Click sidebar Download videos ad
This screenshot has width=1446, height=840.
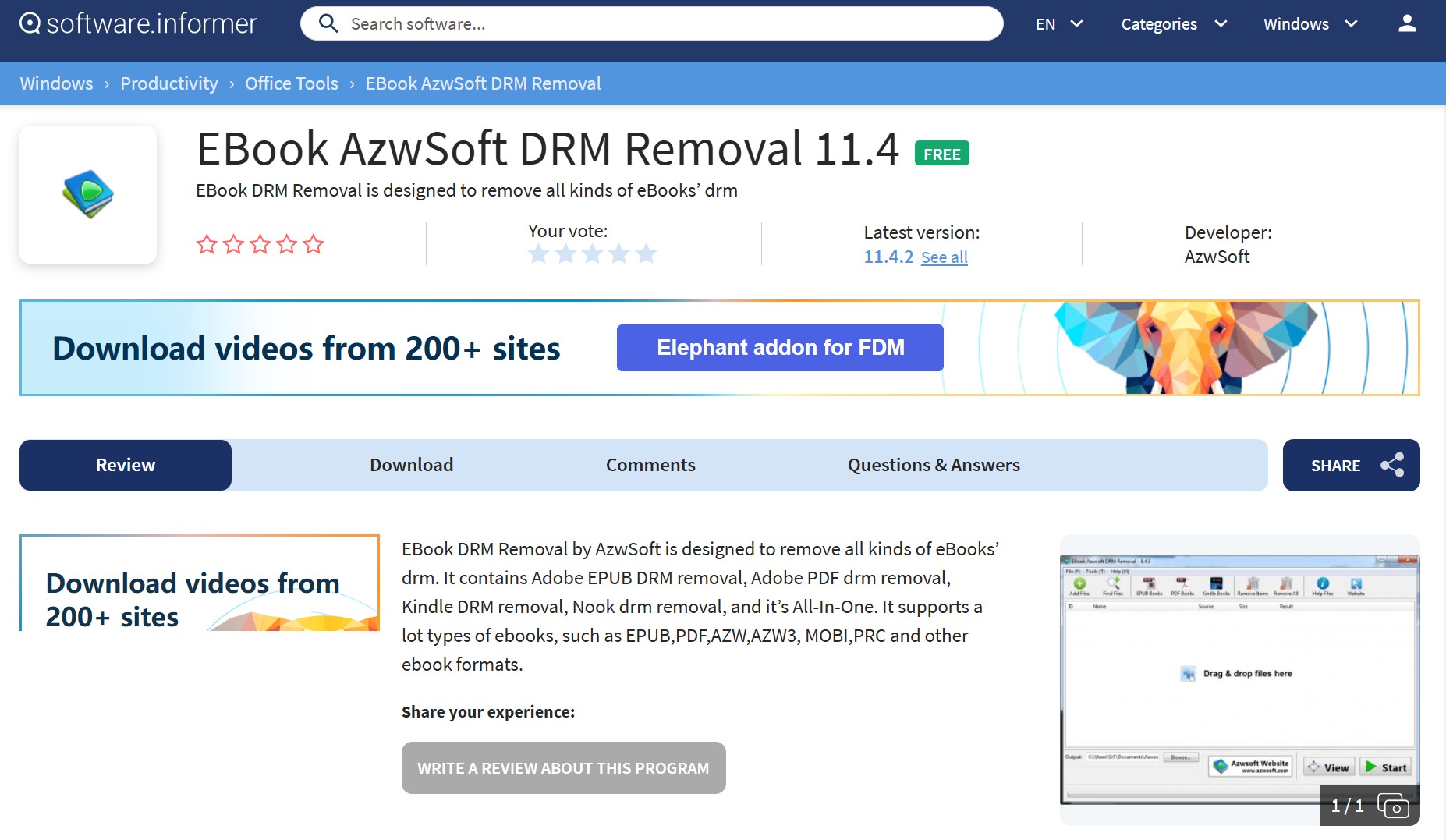[200, 583]
